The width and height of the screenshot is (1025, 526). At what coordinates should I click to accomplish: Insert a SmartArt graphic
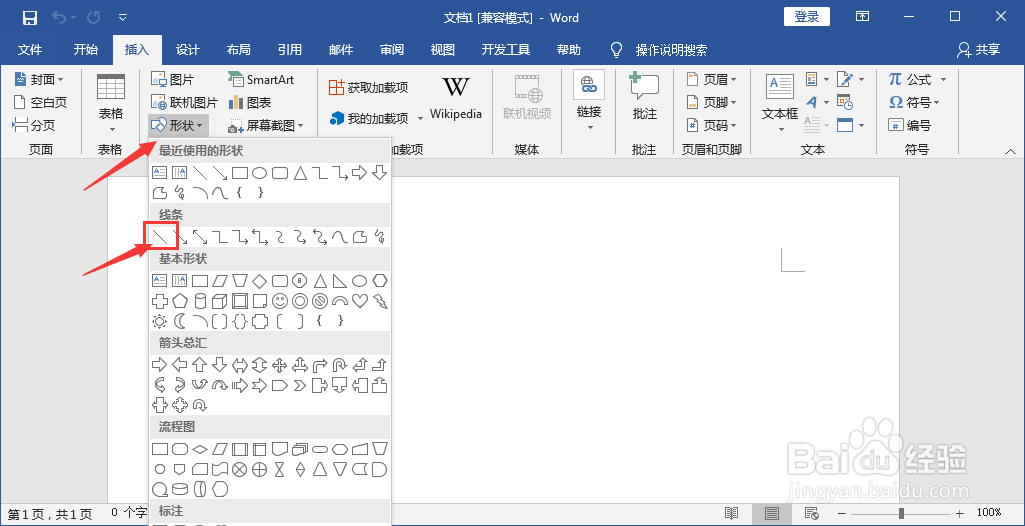(261, 80)
